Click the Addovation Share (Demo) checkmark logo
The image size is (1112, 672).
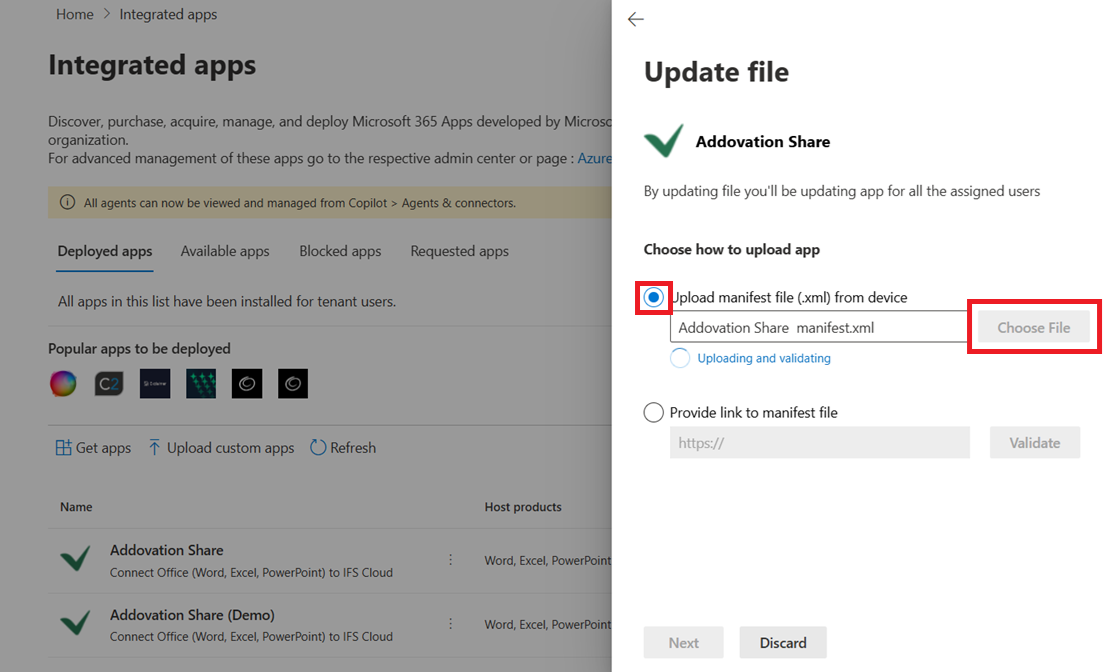click(x=75, y=624)
